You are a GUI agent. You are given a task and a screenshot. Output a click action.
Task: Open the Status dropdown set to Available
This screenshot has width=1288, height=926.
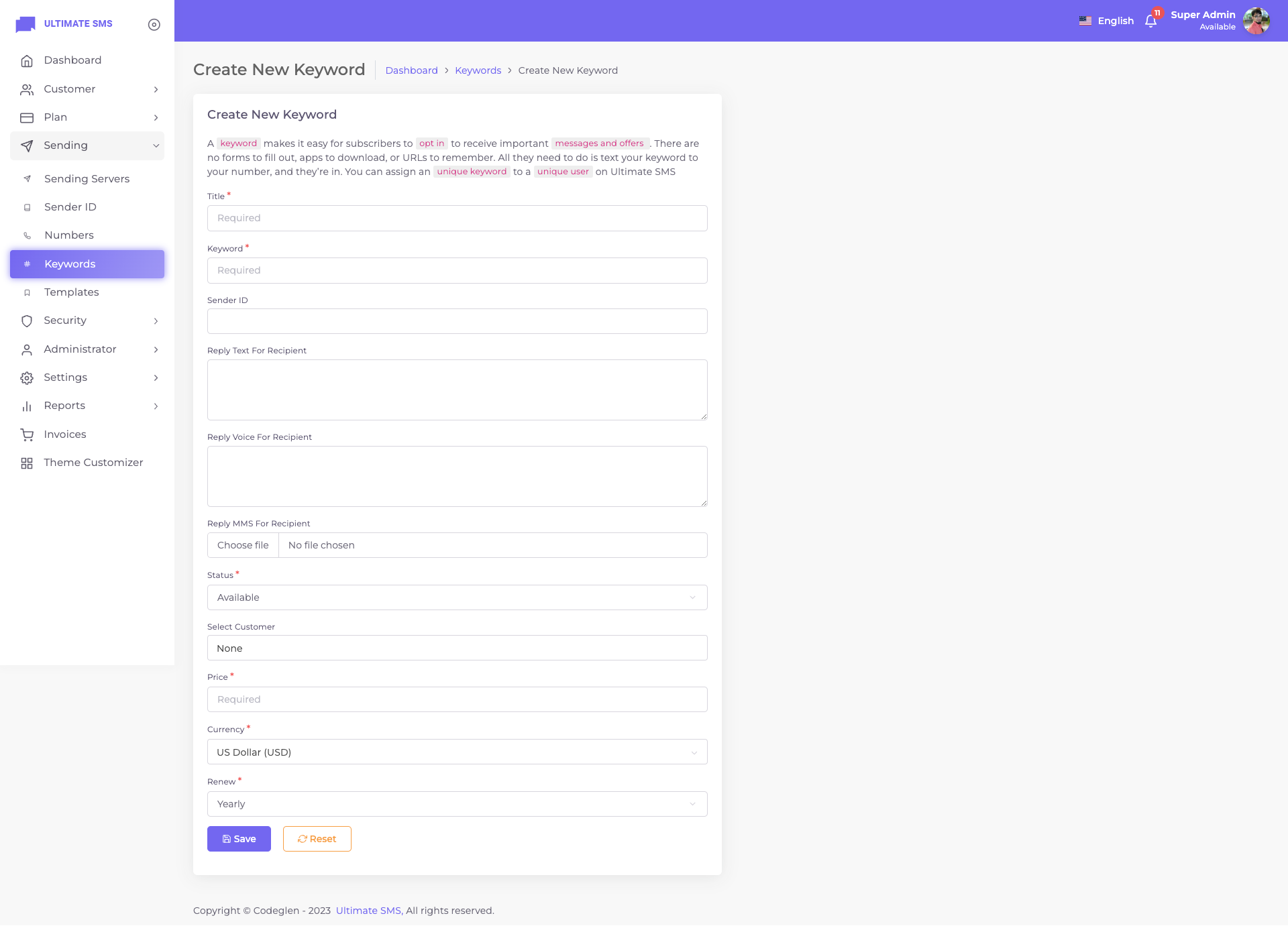[457, 597]
